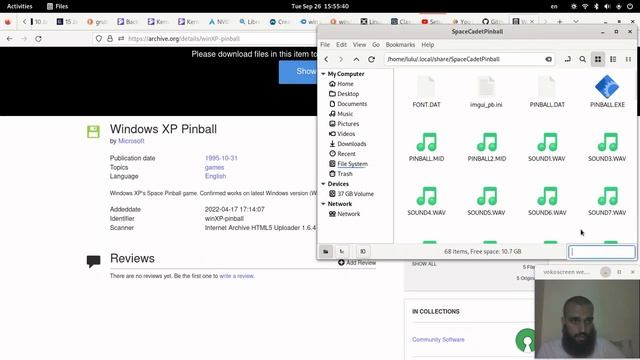The width and height of the screenshot is (640, 360).
Task: Collapse the Devices section
Action: pos(323,184)
